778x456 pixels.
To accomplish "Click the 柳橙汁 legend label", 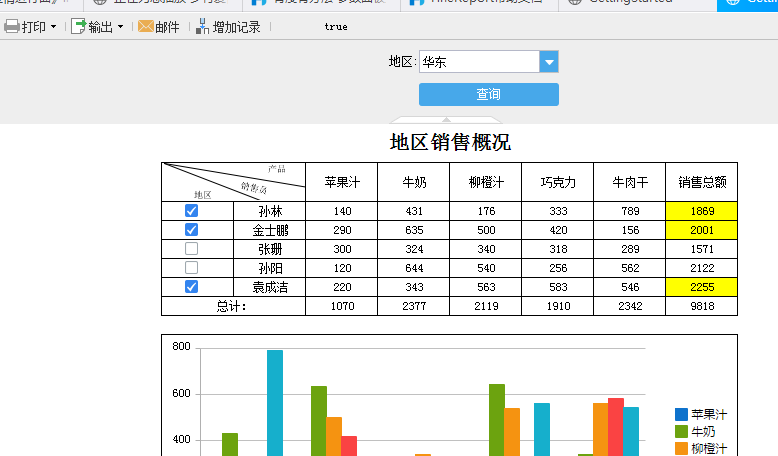I will pyautogui.click(x=709, y=449).
